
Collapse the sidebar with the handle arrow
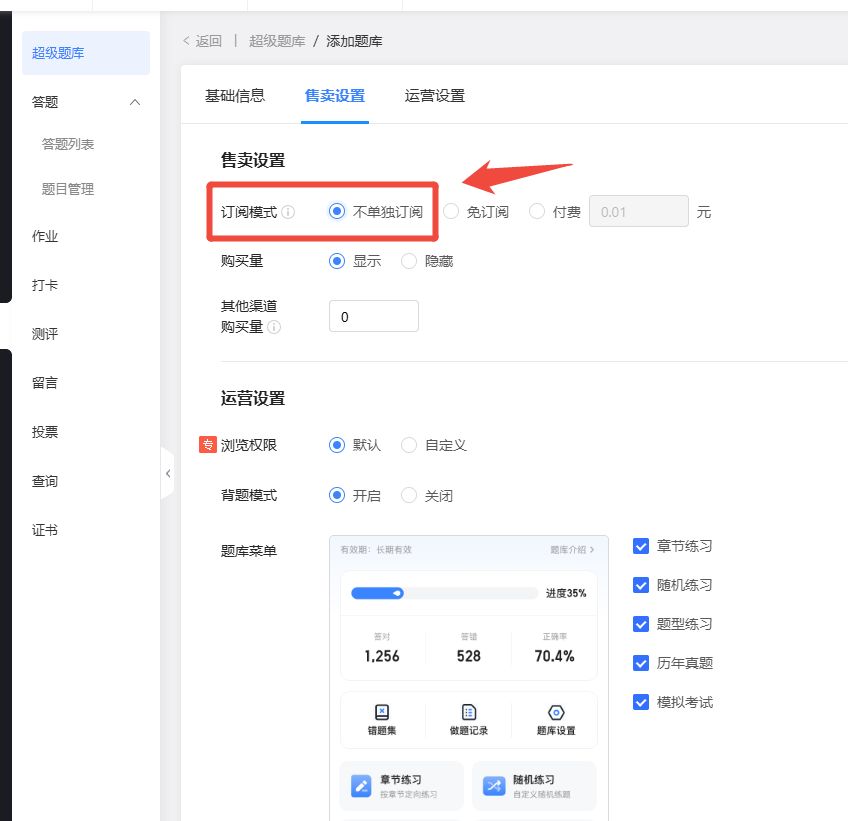coord(168,473)
